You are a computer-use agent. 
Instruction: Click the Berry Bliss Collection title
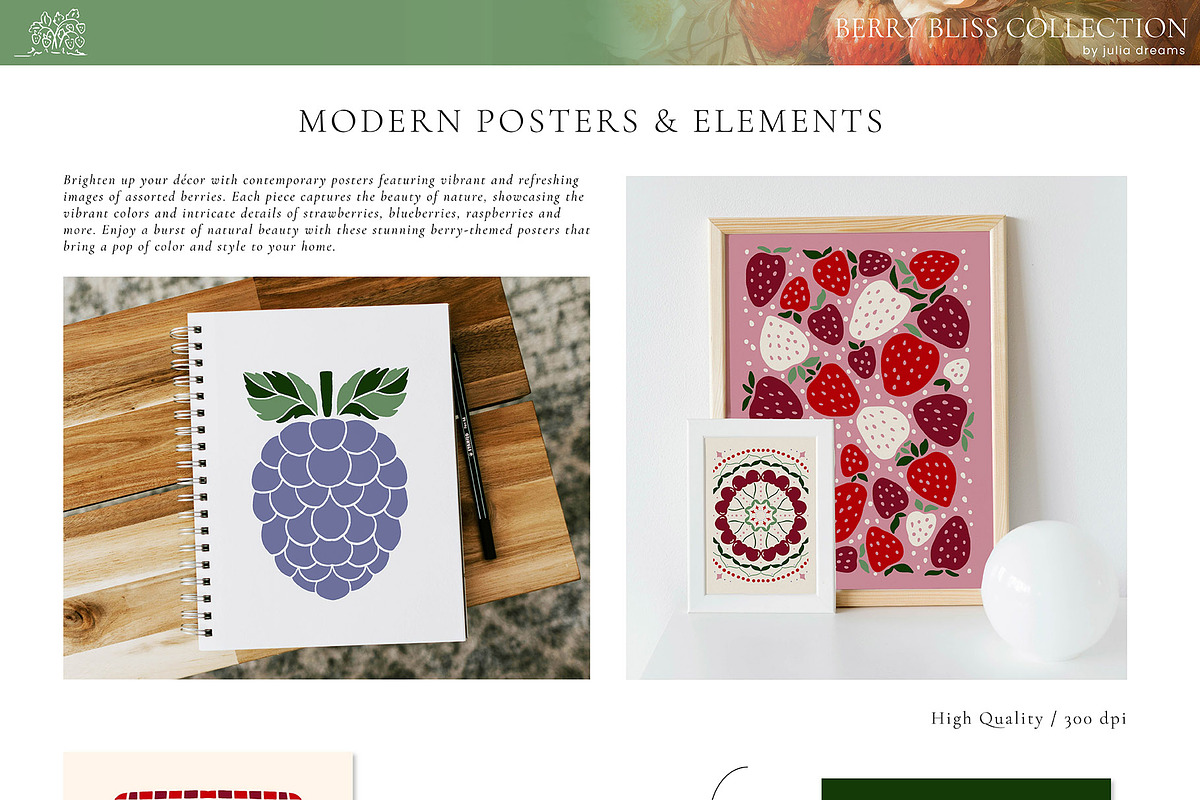click(1011, 28)
